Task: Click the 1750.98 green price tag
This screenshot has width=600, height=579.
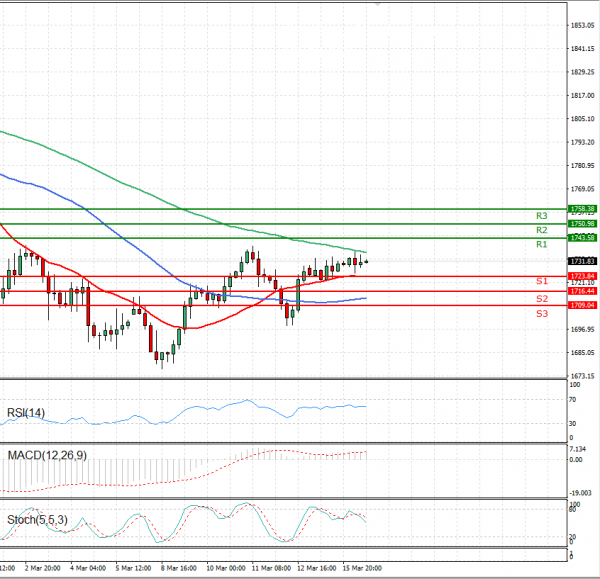Action: point(582,223)
